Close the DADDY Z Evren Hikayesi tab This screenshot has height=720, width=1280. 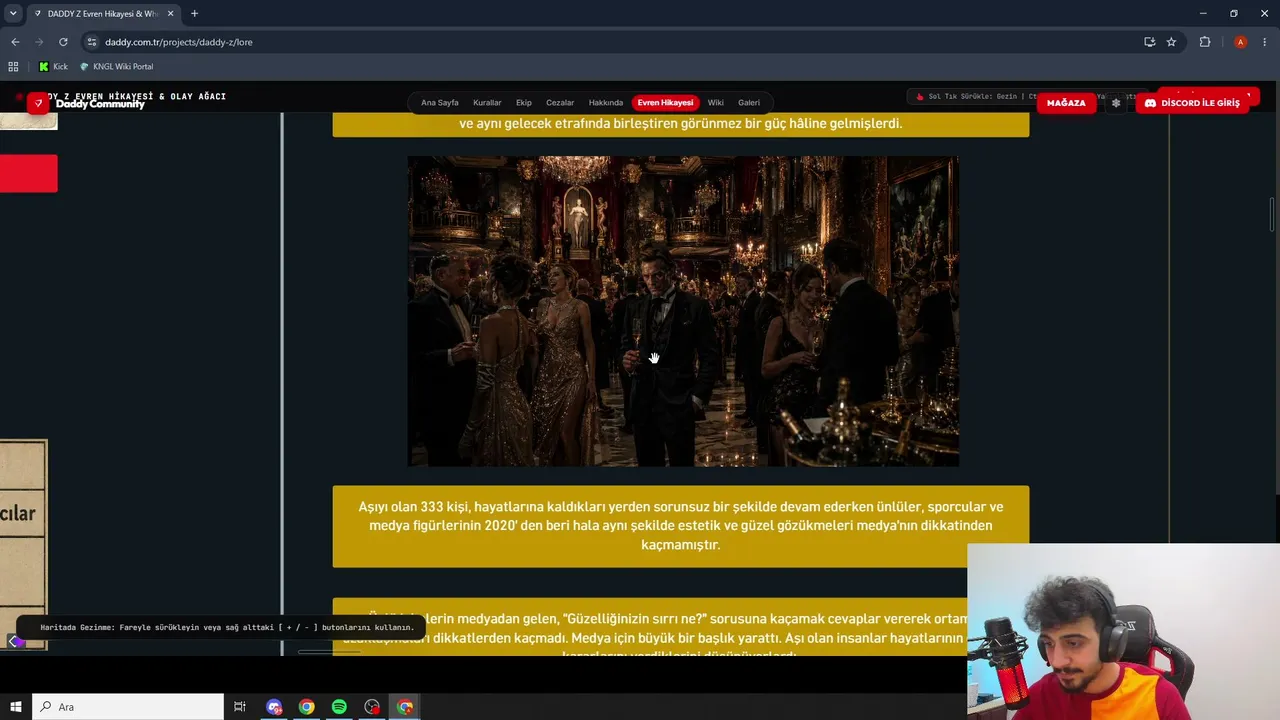tap(170, 14)
